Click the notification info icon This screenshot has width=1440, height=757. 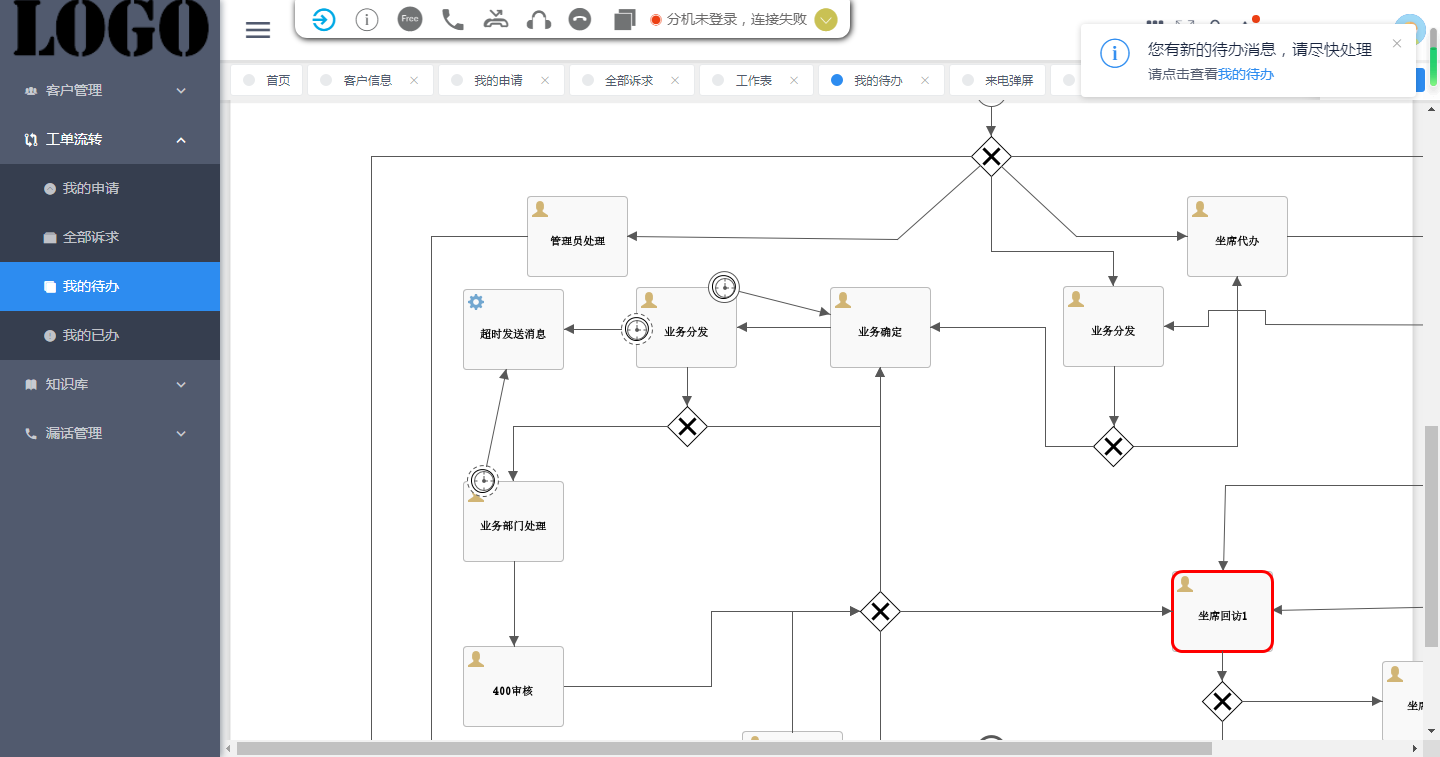coord(1115,53)
